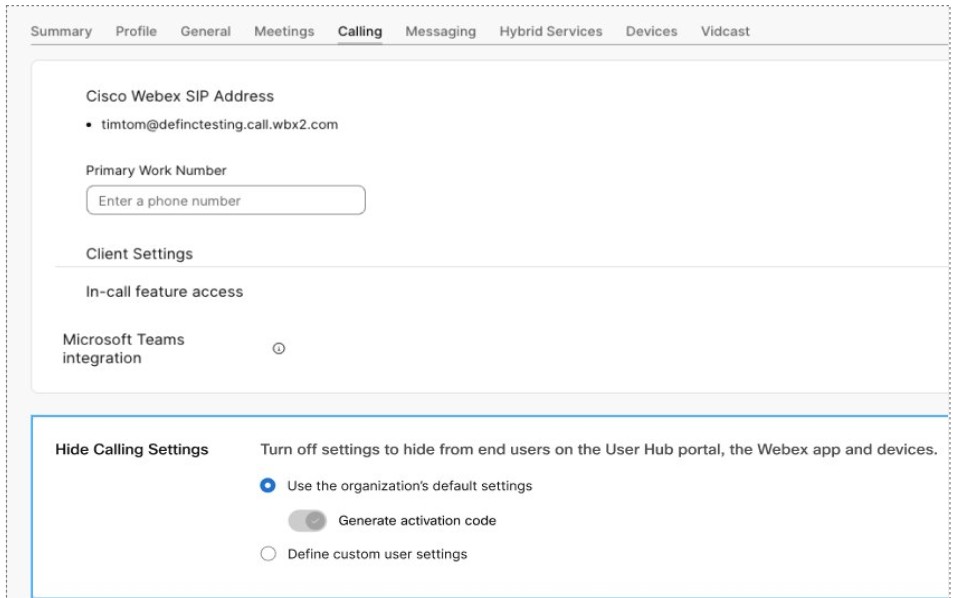Open Microsoft Teams integration settings
This screenshot has height=598, width=953.
[x=123, y=349]
